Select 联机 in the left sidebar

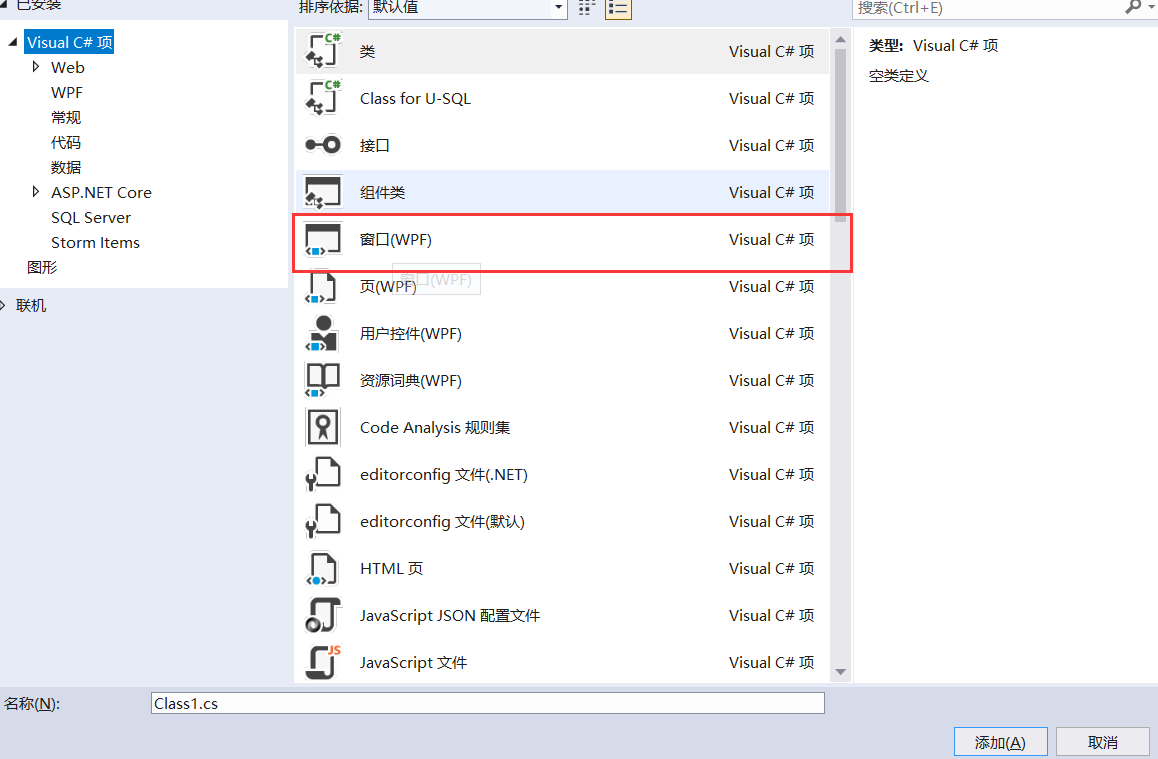click(x=30, y=304)
